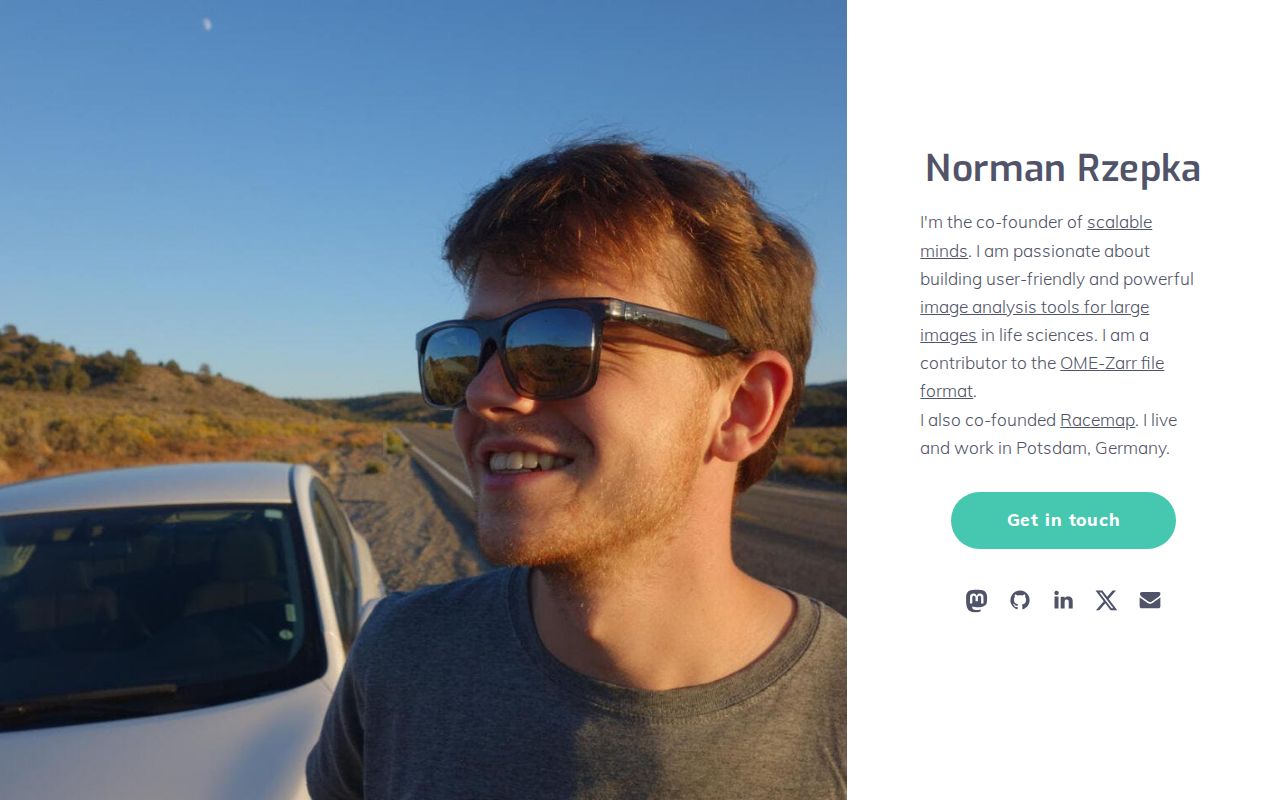This screenshot has width=1280, height=800.
Task: Click the word 'minds' in the underlined link
Action: [944, 251]
